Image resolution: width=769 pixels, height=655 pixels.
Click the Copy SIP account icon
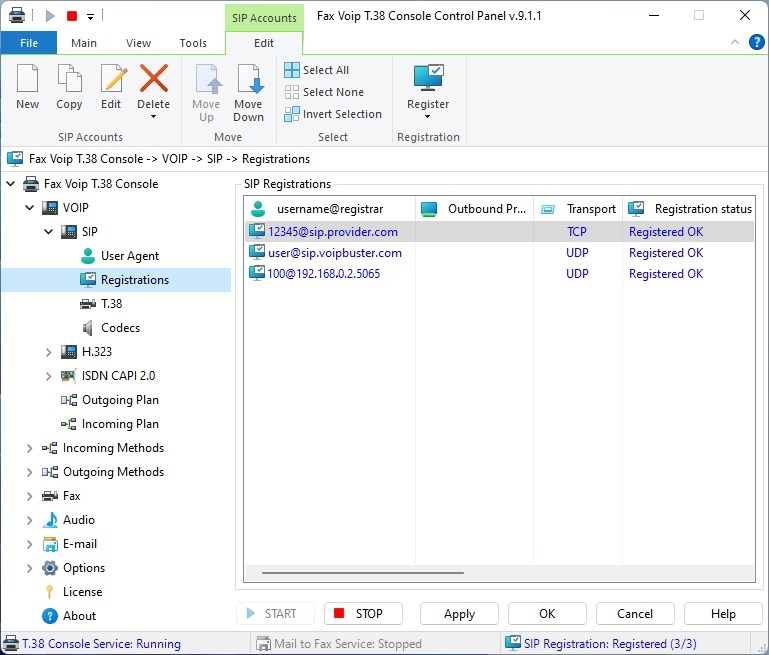pyautogui.click(x=69, y=78)
